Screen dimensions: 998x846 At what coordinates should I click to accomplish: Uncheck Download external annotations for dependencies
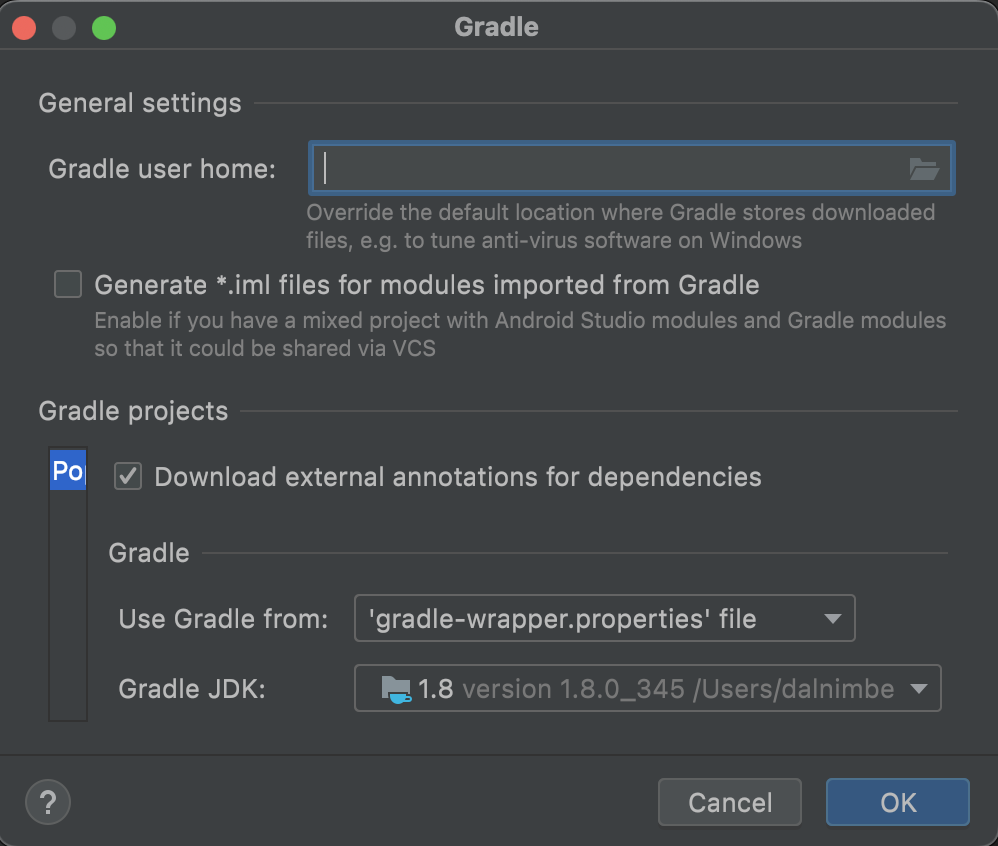pos(128,476)
